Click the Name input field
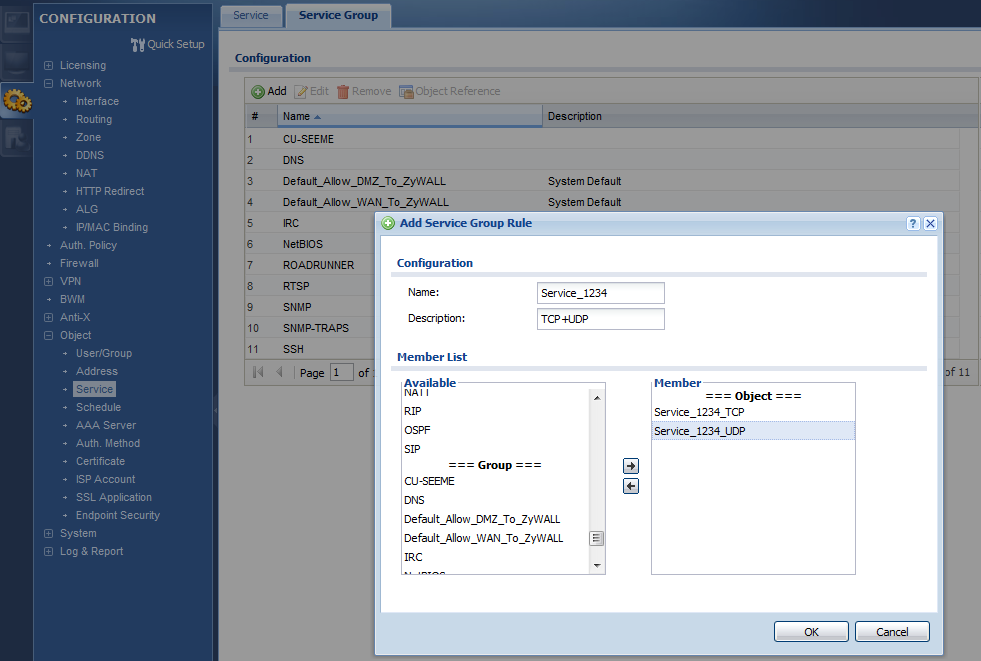The width and height of the screenshot is (981, 661). point(601,293)
